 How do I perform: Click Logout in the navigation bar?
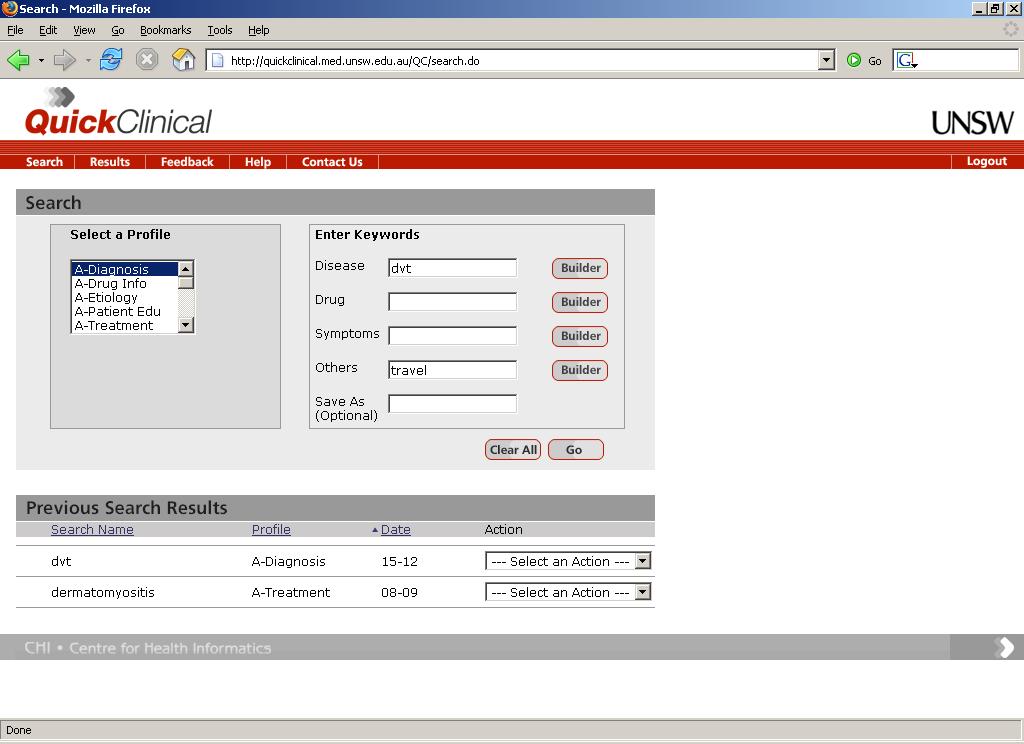[x=986, y=161]
